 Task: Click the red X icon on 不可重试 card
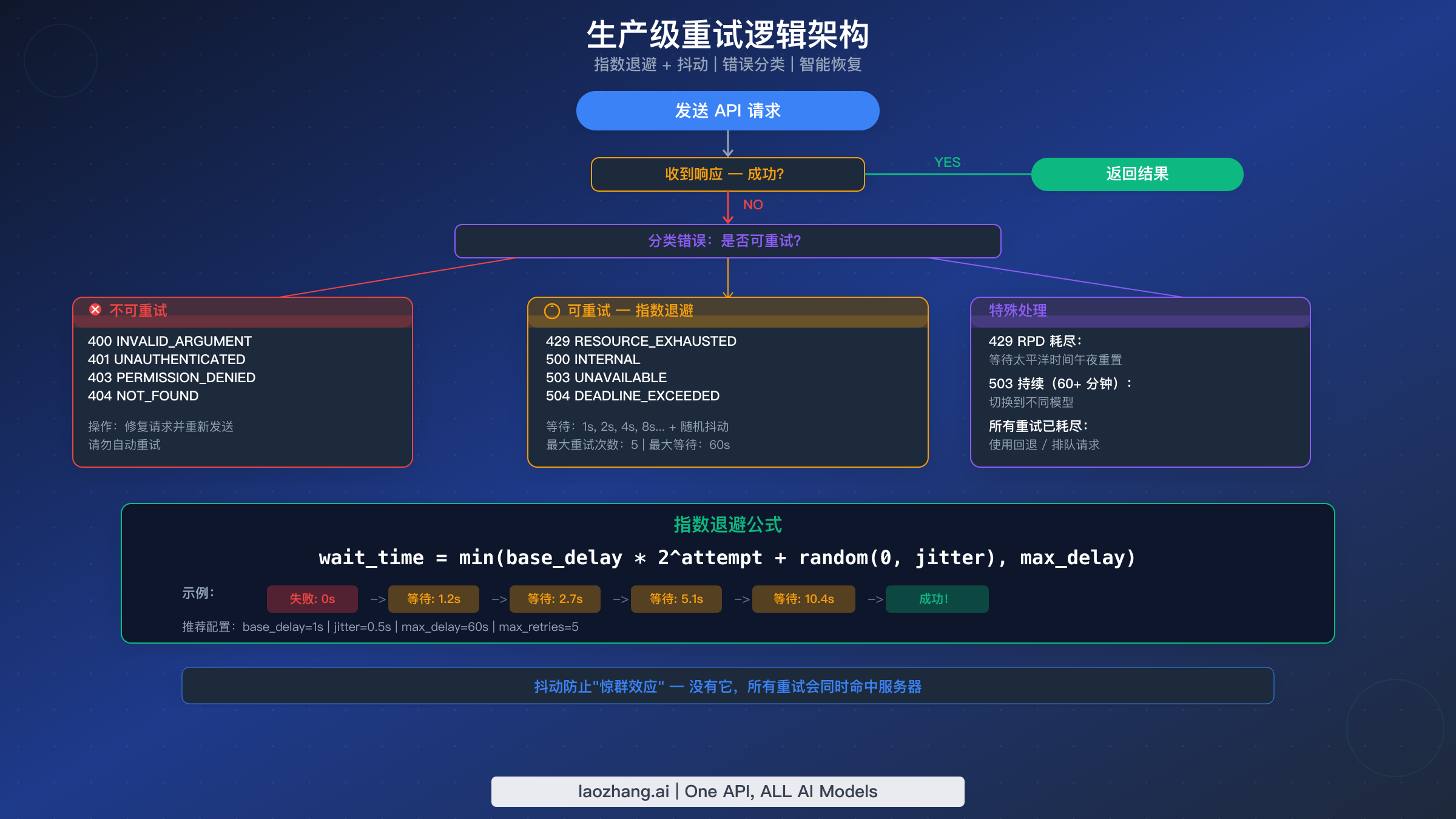94,309
